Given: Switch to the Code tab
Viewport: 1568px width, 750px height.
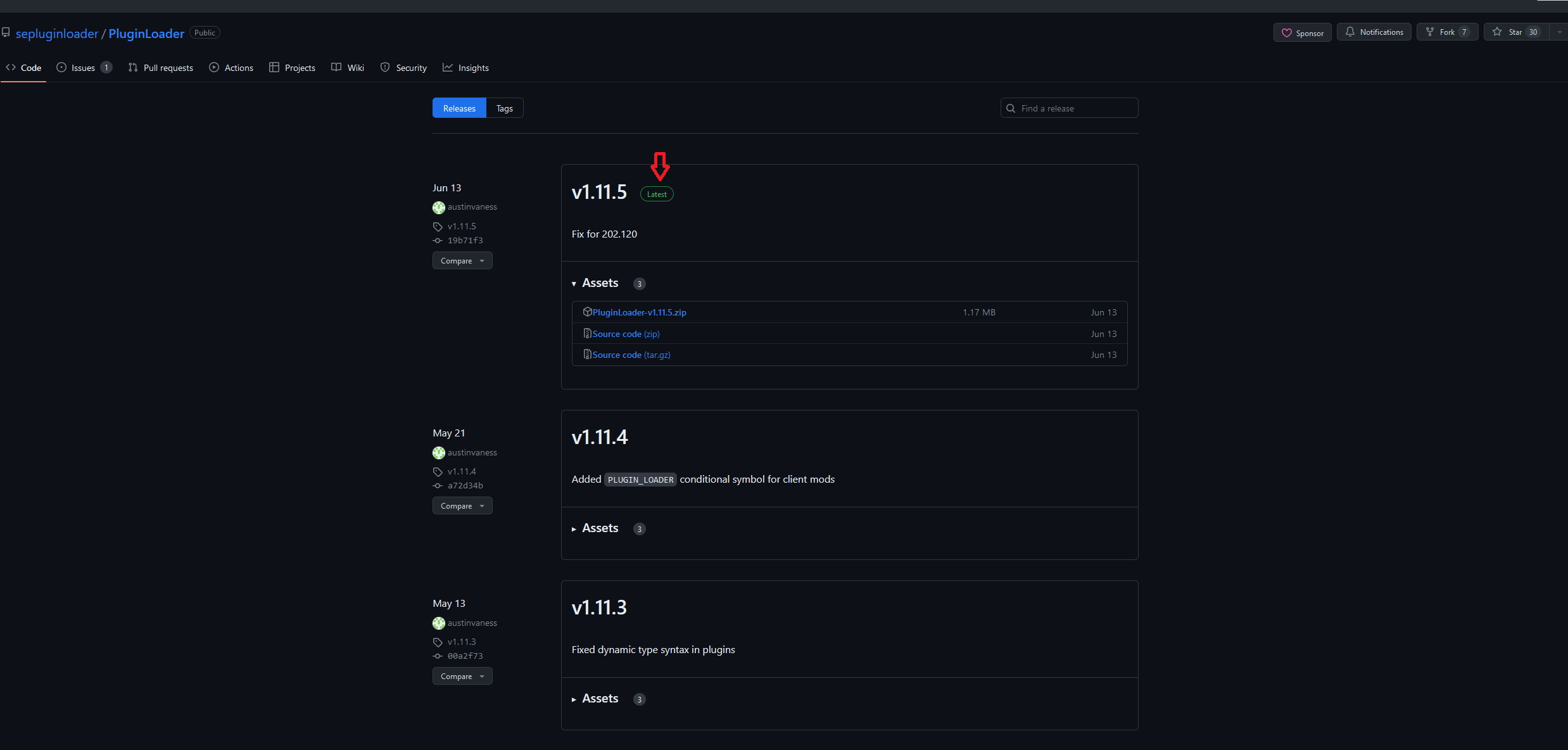Looking at the screenshot, I should click(23, 68).
